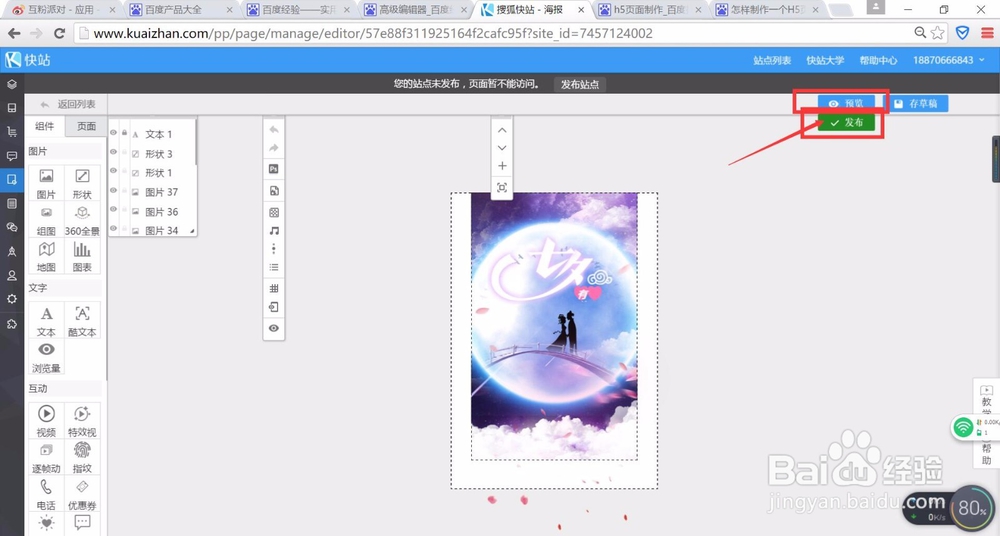The image size is (1000, 536).
Task: Switch to the 百度产品大全 browser tab
Action: (182, 10)
